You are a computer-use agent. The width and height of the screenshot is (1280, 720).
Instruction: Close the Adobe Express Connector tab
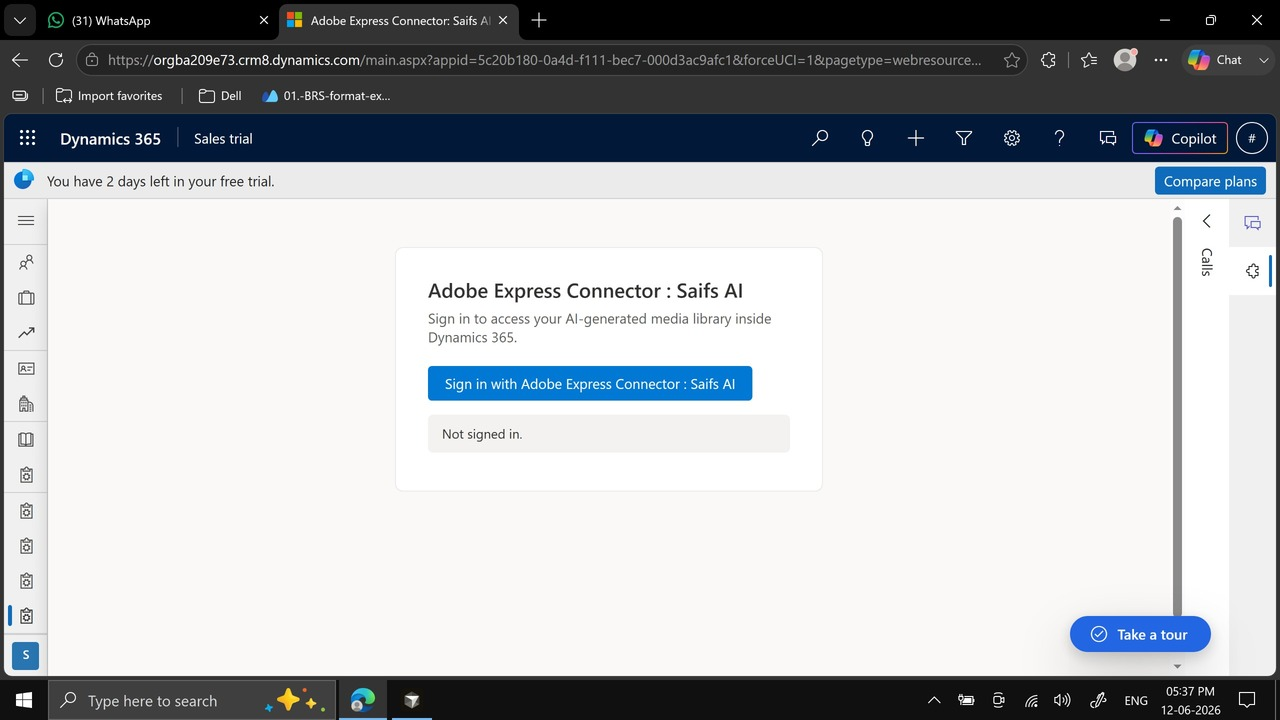[x=502, y=20]
